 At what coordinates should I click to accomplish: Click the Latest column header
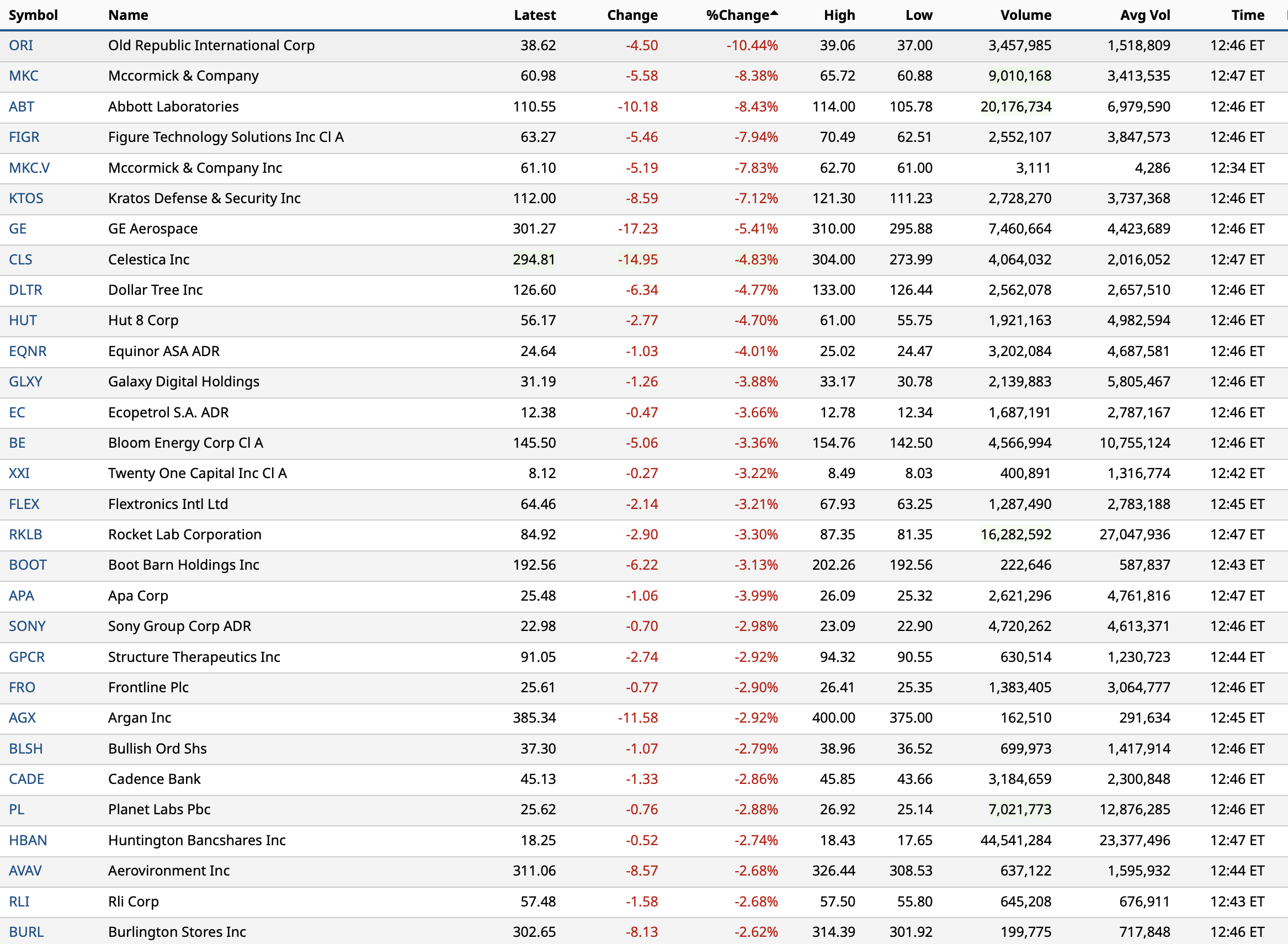[x=534, y=15]
